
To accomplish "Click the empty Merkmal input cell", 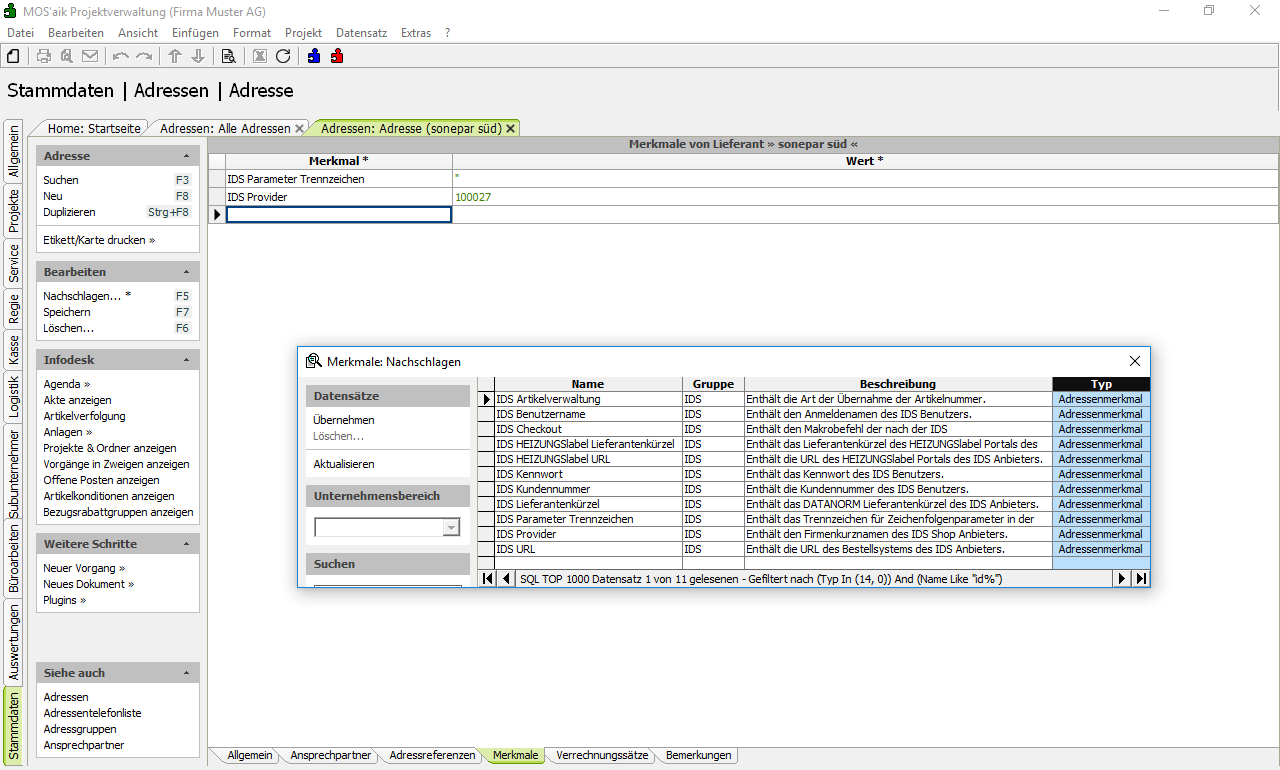I will point(339,215).
